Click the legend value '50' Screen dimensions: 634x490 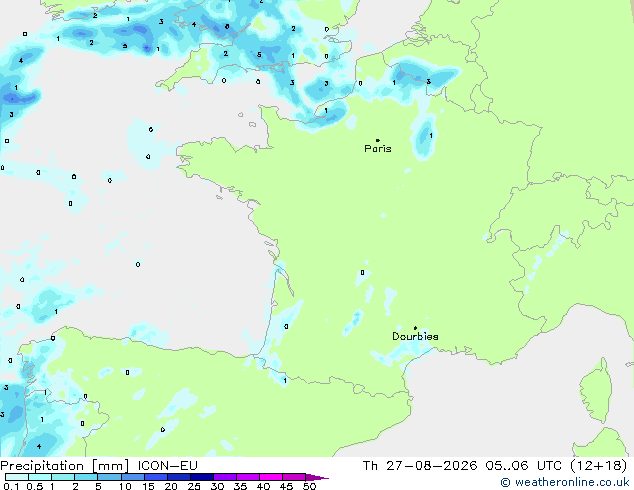pyautogui.click(x=309, y=486)
